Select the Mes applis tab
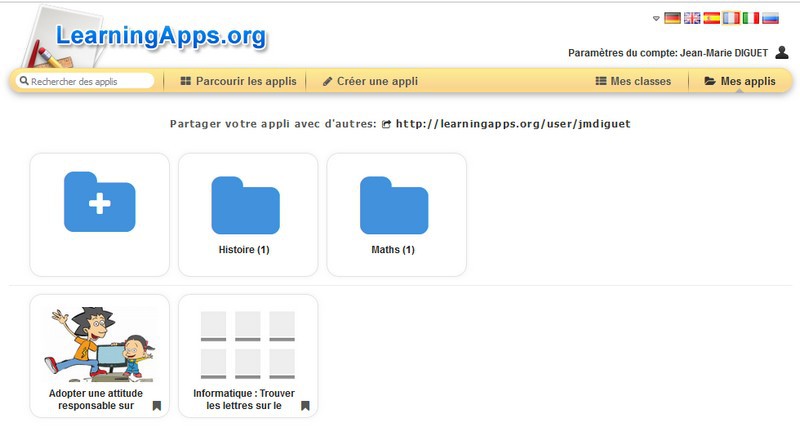The width and height of the screenshot is (800, 432). tap(740, 81)
